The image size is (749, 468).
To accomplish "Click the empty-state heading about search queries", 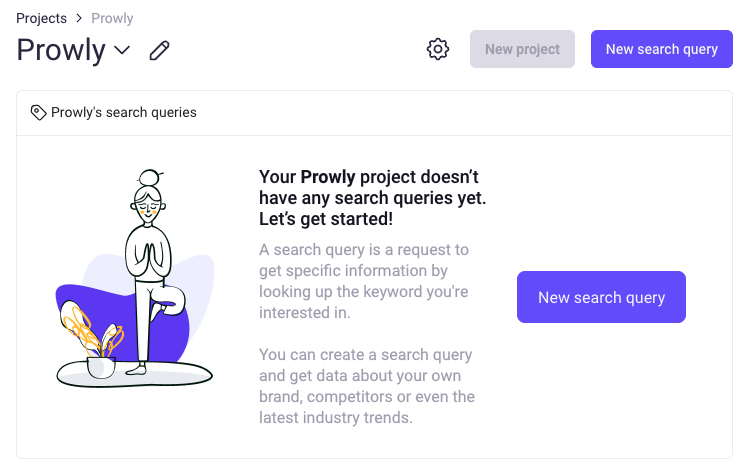I will (373, 198).
